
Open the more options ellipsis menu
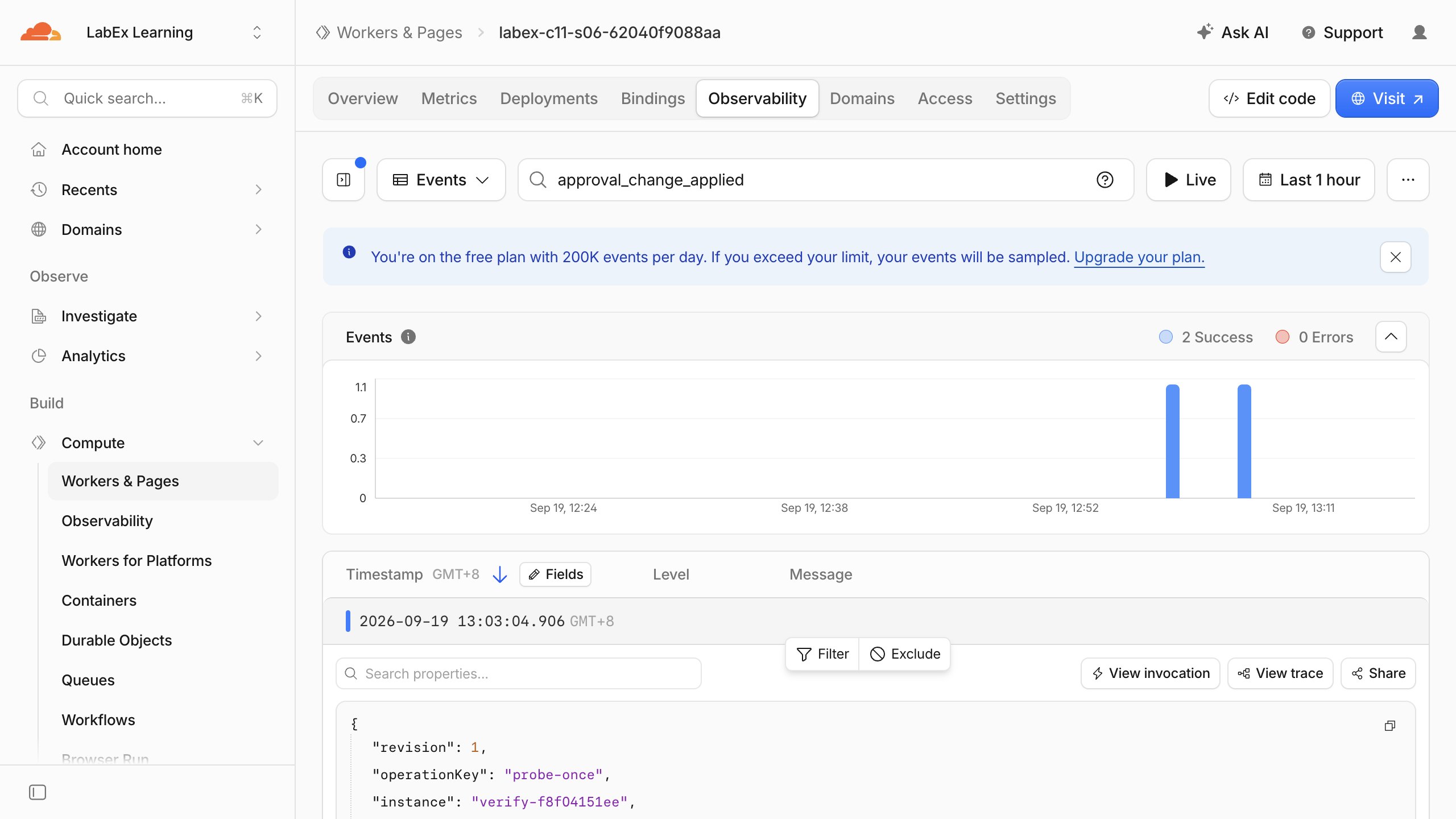[x=1408, y=180]
